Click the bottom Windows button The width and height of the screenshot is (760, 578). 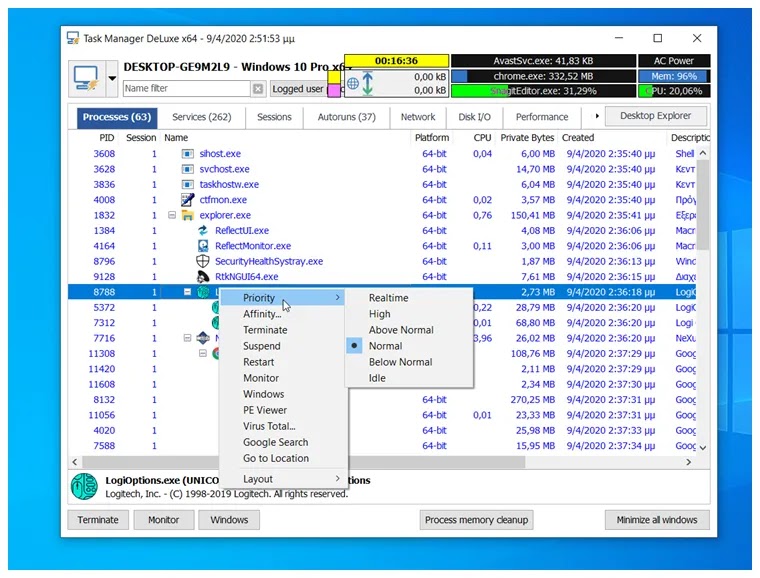(x=229, y=520)
